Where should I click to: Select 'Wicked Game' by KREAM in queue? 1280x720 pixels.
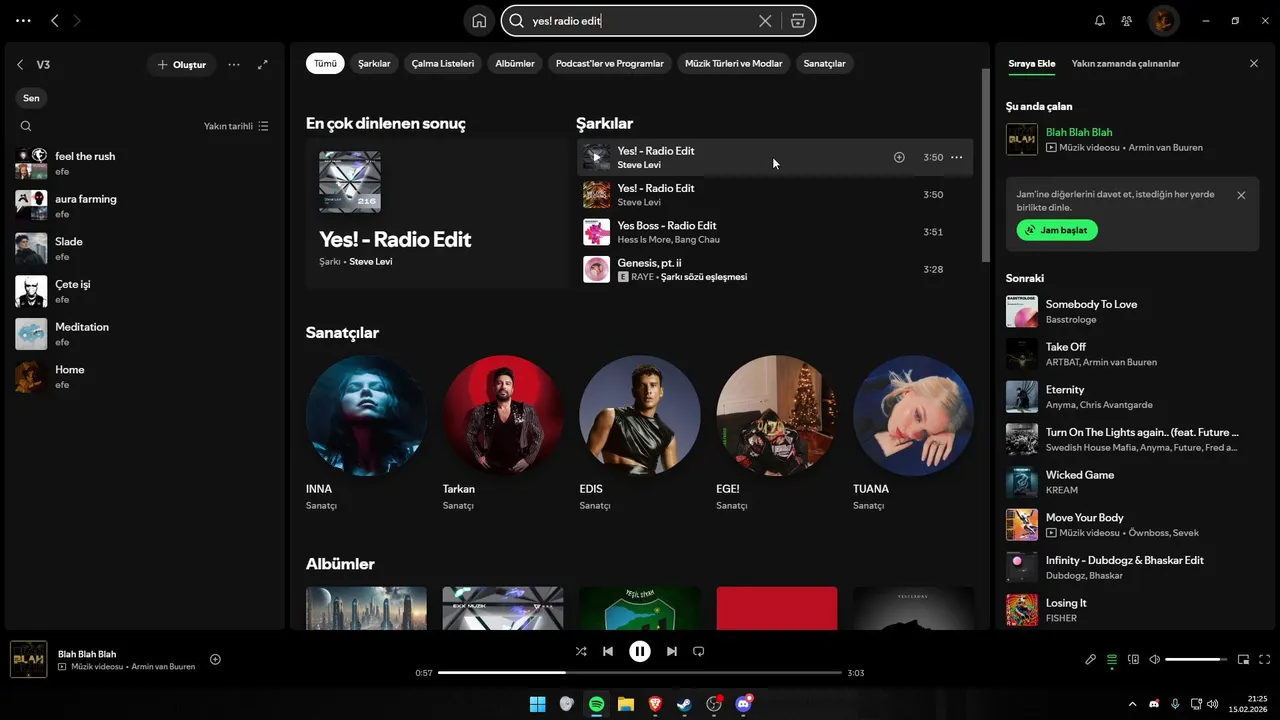pos(1132,482)
